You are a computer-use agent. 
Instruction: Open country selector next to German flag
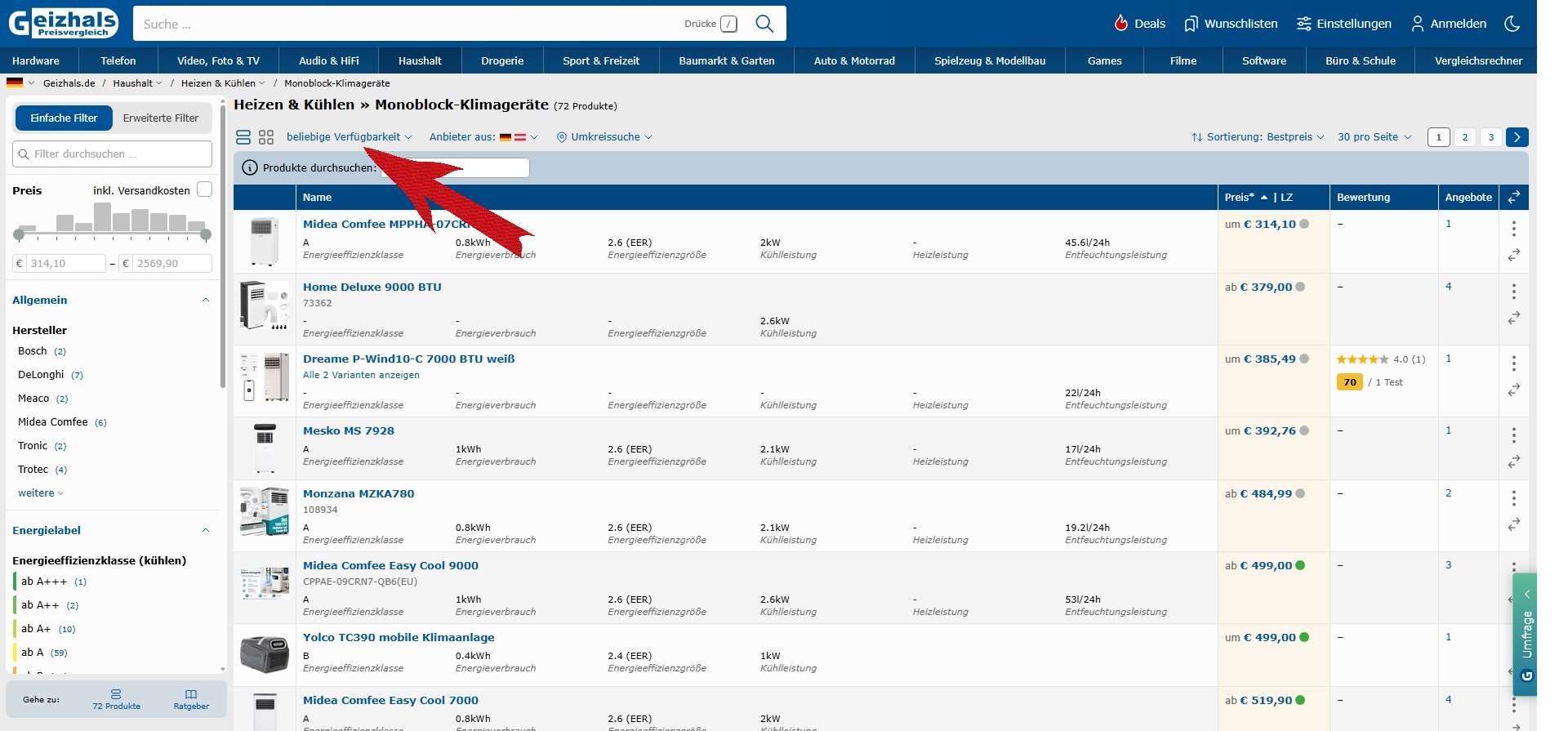tap(20, 83)
